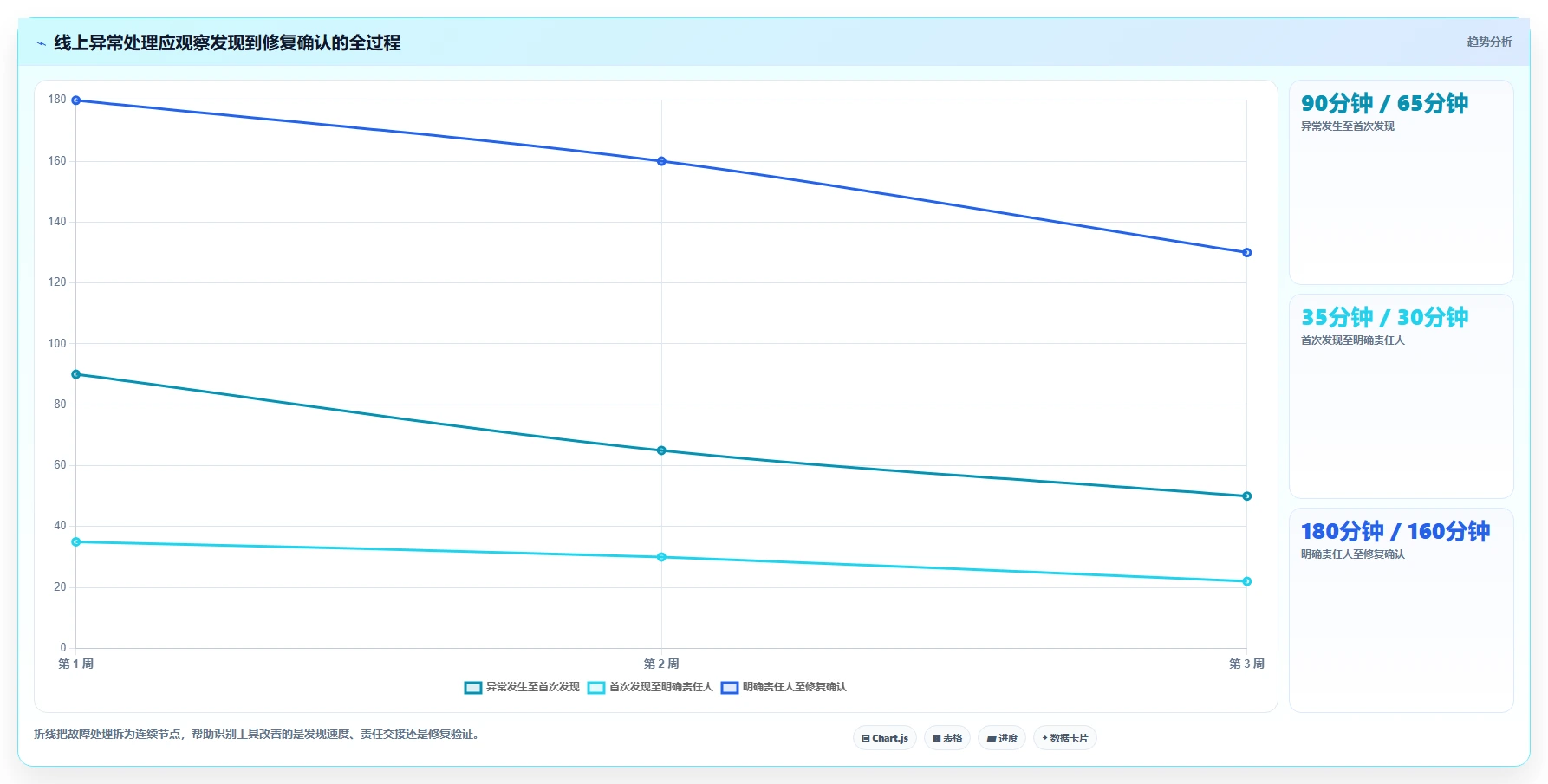The image size is (1548, 784).
Task: Click the teal week-2 data point at 65
Action: [x=661, y=450]
